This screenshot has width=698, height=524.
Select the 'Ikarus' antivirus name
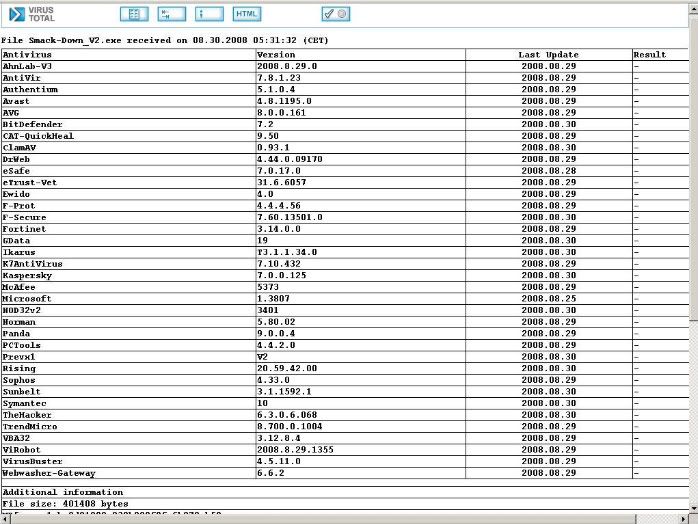point(19,252)
